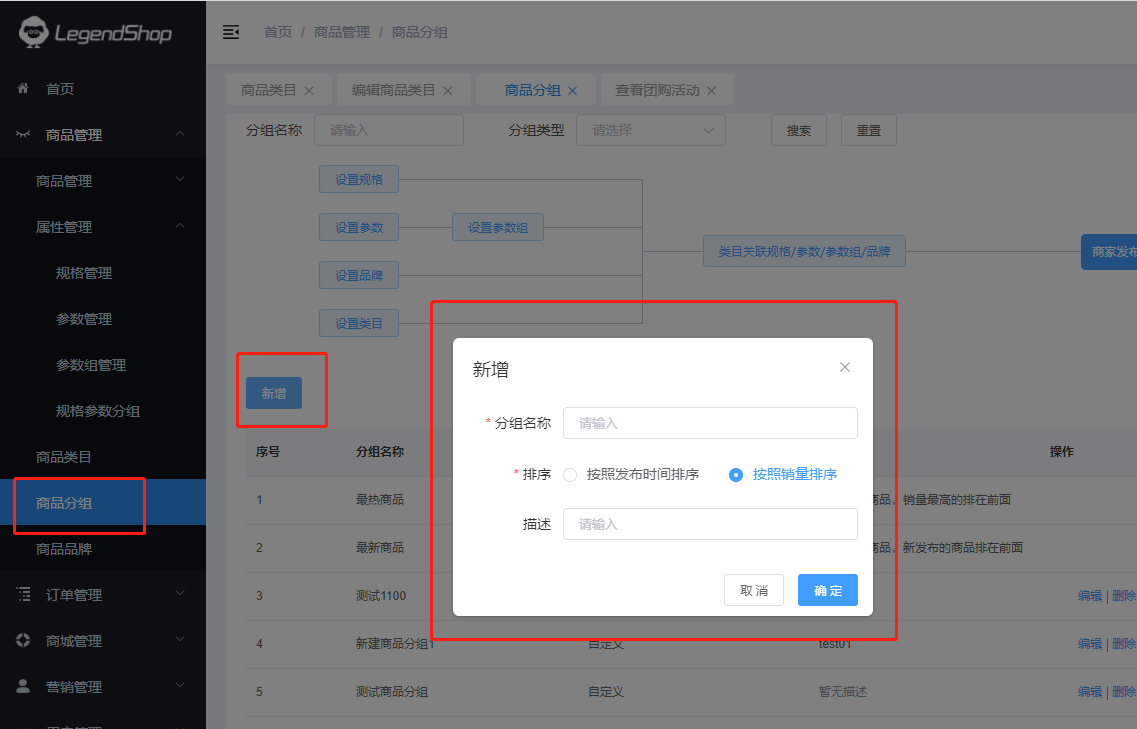1137x729 pixels.
Task: Click the home icon beside 首页
Action: click(x=23, y=89)
